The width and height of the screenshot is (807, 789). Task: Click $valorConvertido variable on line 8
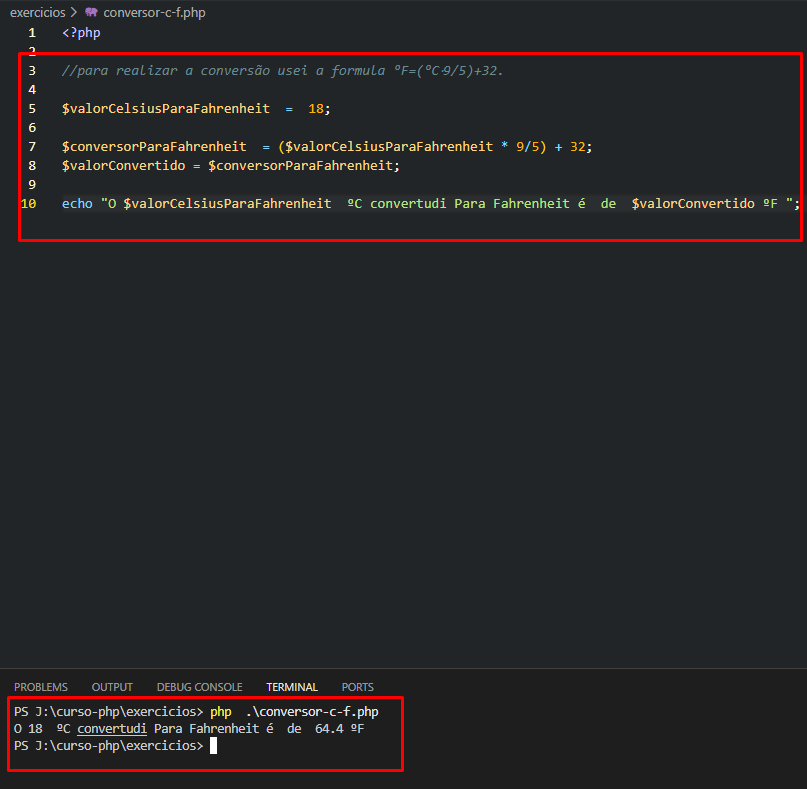[124, 166]
